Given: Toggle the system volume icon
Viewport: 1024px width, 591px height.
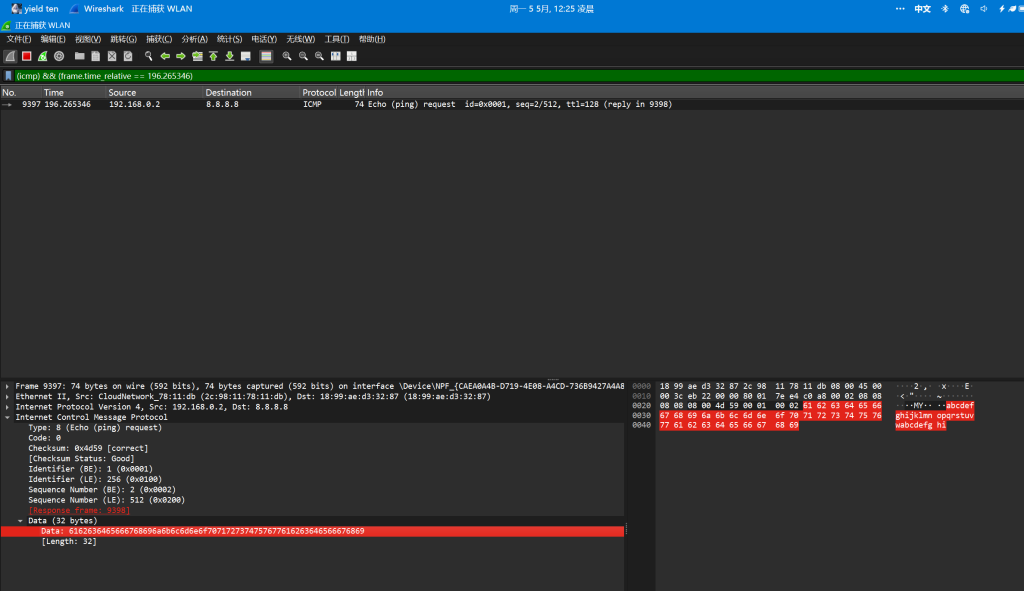Looking at the screenshot, I should (984, 8).
